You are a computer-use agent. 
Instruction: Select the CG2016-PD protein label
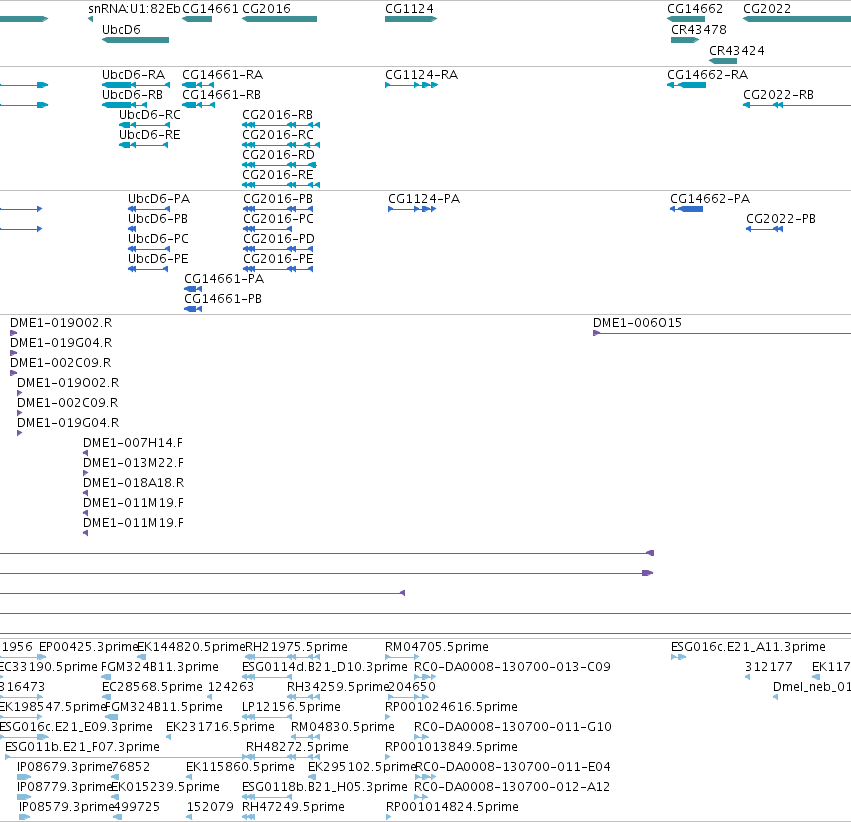(279, 239)
